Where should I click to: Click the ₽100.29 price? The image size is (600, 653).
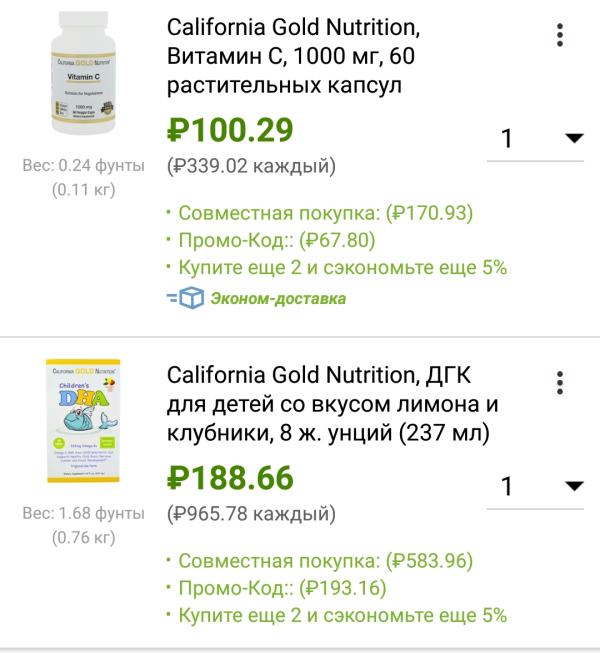point(230,130)
